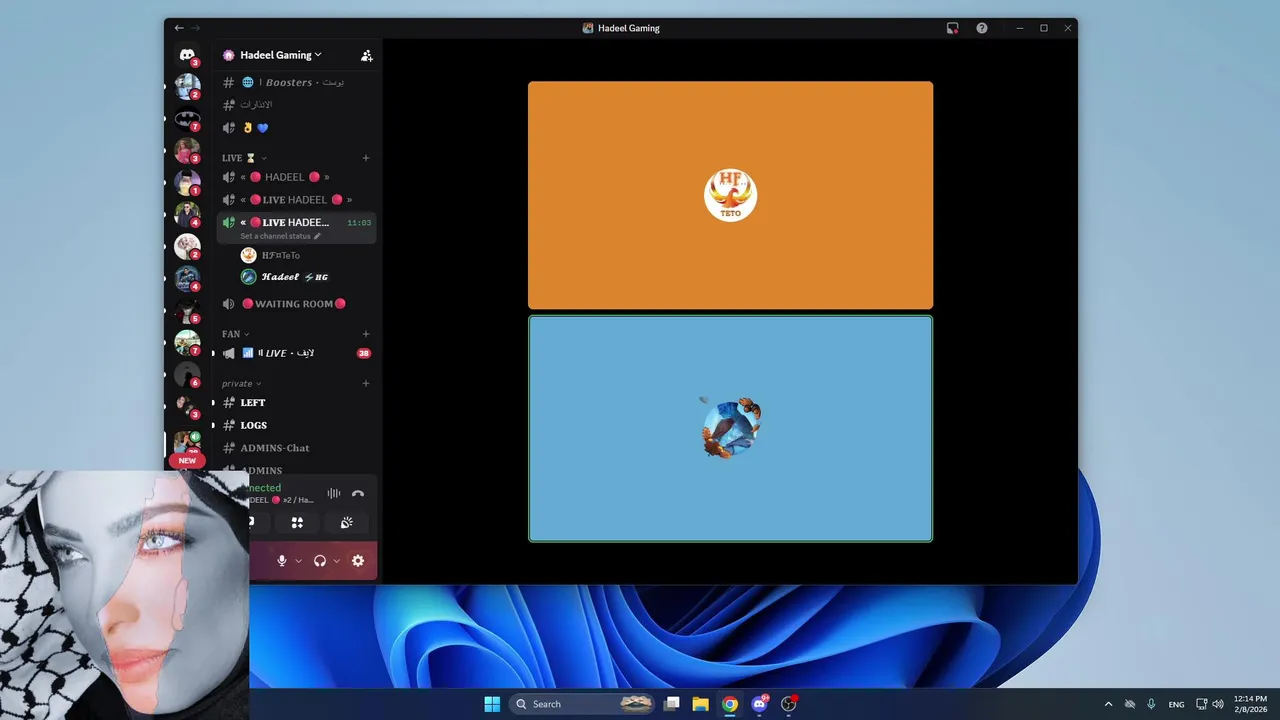The width and height of the screenshot is (1280, 720).
Task: Open Discord user settings gear
Action: [358, 561]
